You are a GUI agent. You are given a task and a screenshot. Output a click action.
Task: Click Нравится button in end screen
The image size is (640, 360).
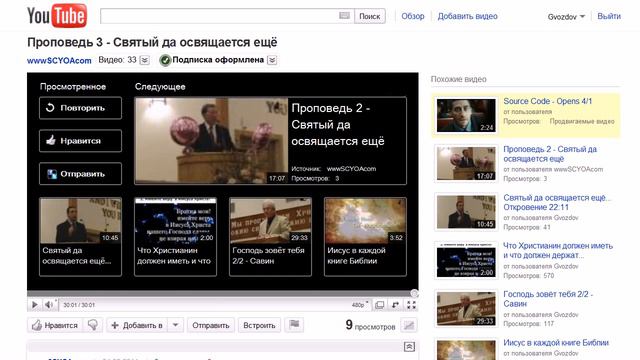(80, 141)
